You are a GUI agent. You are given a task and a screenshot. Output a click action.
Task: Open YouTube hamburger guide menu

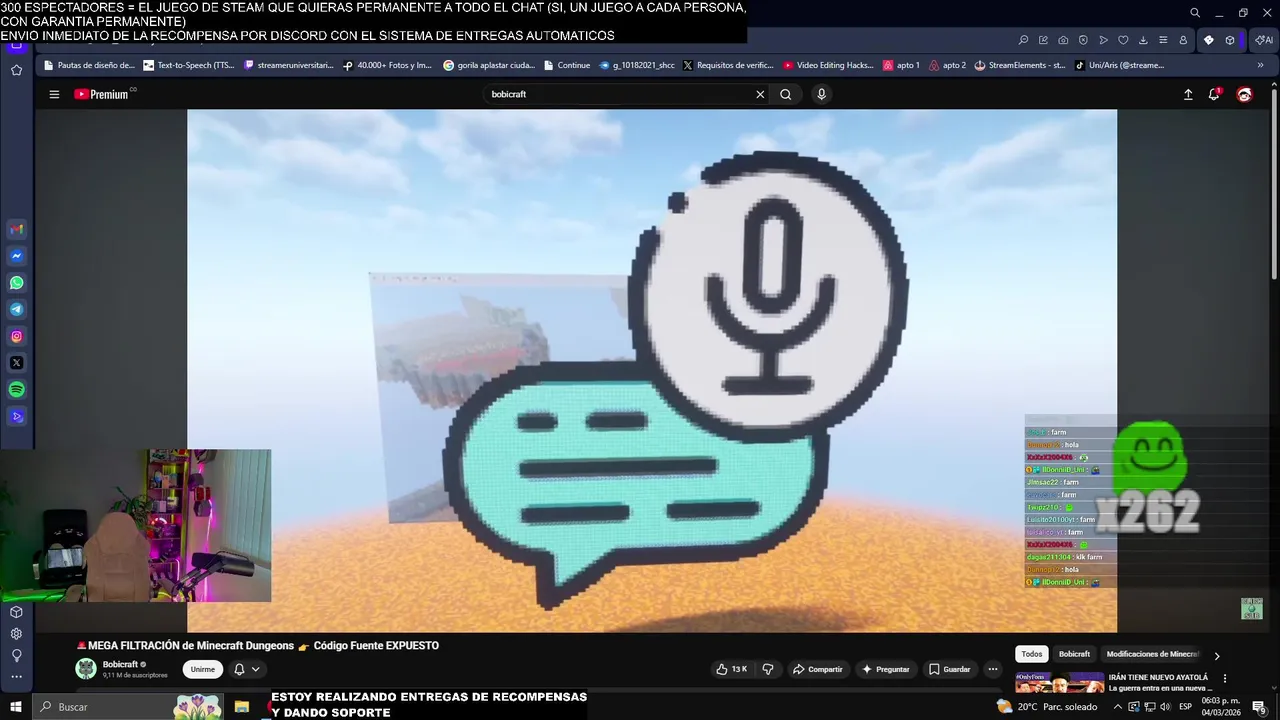coord(54,94)
